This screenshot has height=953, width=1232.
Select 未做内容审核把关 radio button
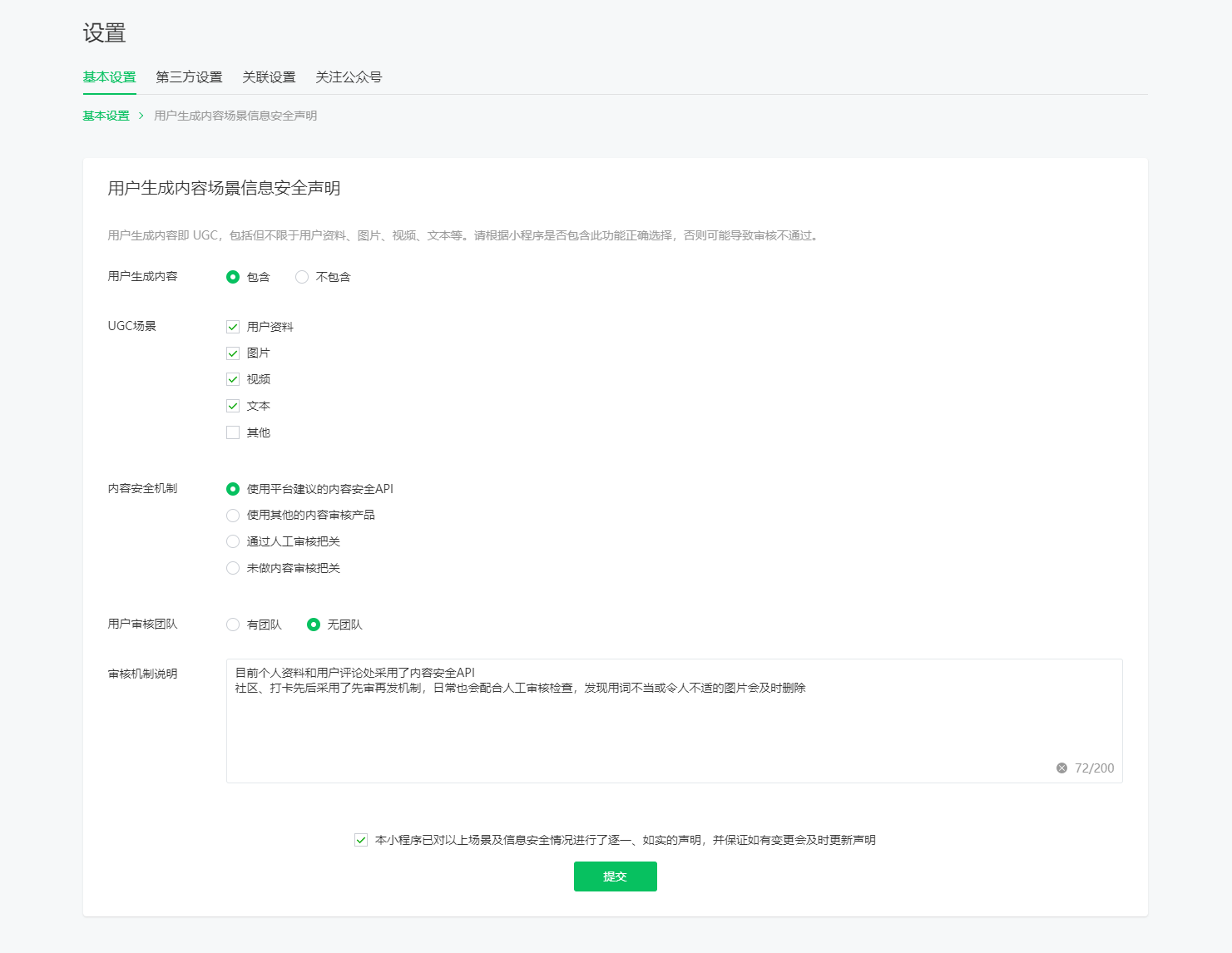[233, 568]
